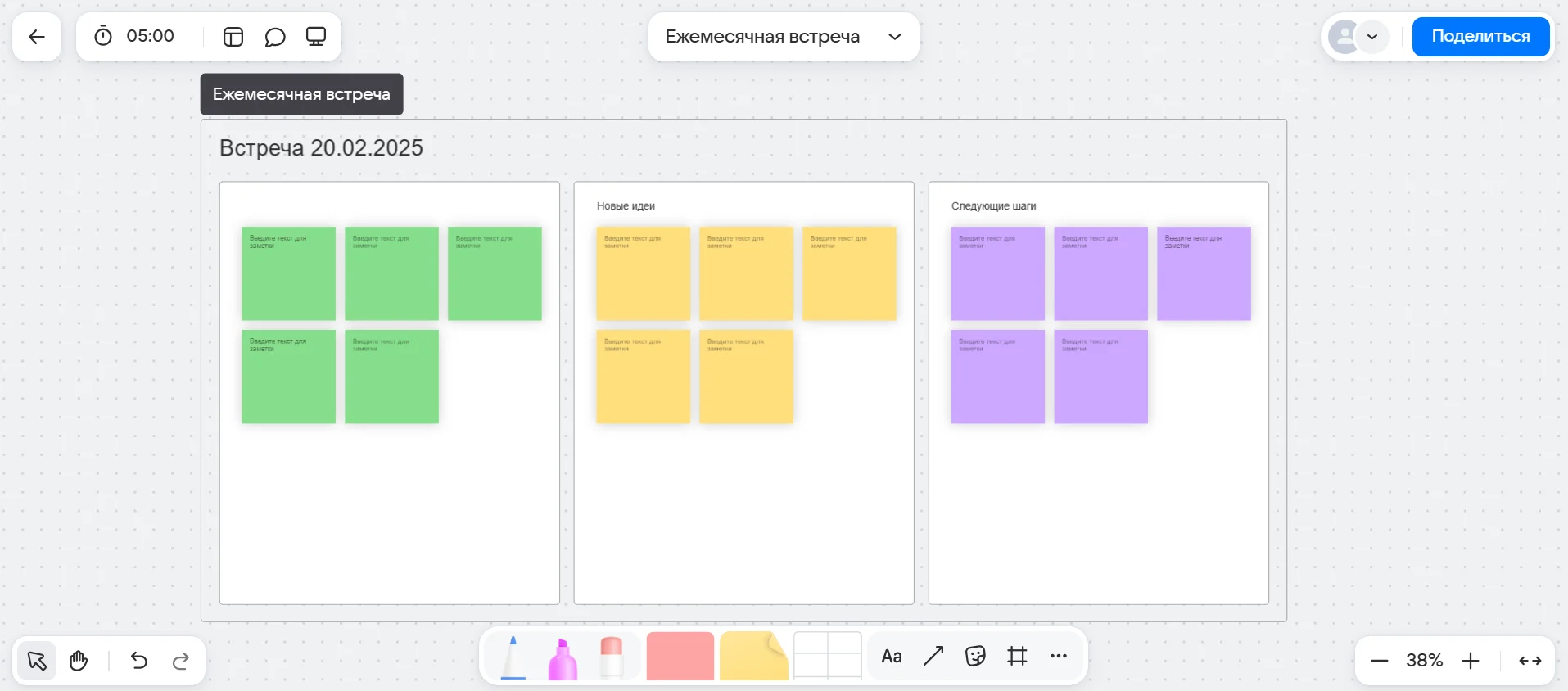
Task: Go back with the left arrow button
Action: (37, 37)
